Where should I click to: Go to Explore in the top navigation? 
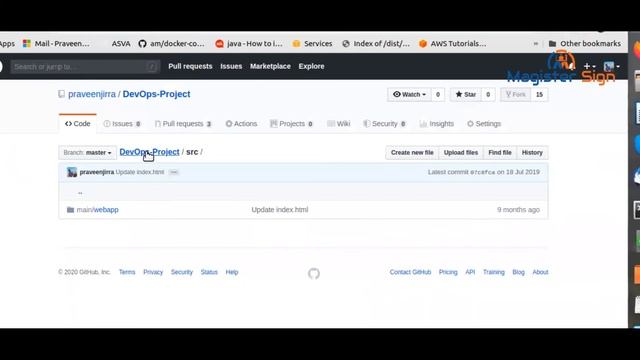[x=311, y=66]
